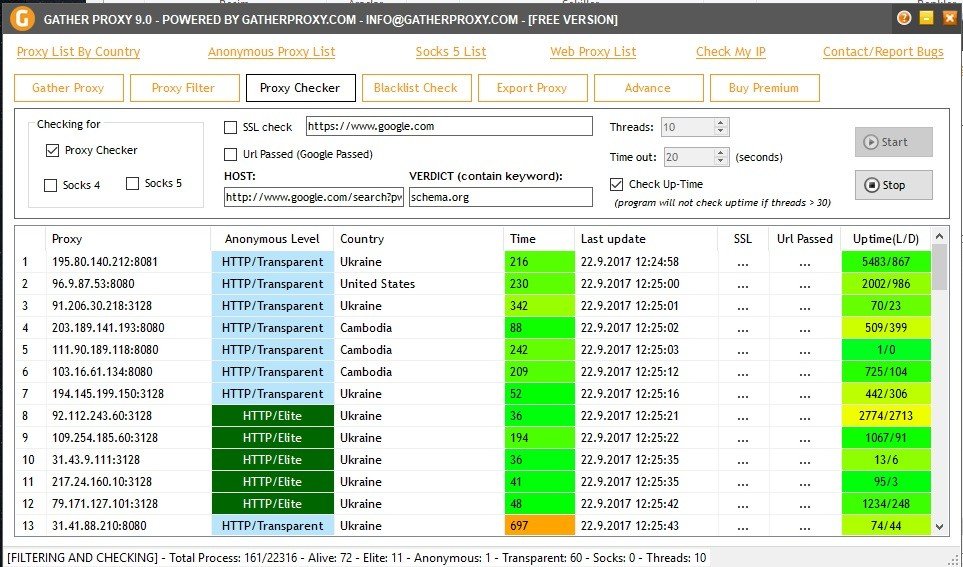Click the proxy list scroll down arrow
The height and width of the screenshot is (567, 963).
939,526
